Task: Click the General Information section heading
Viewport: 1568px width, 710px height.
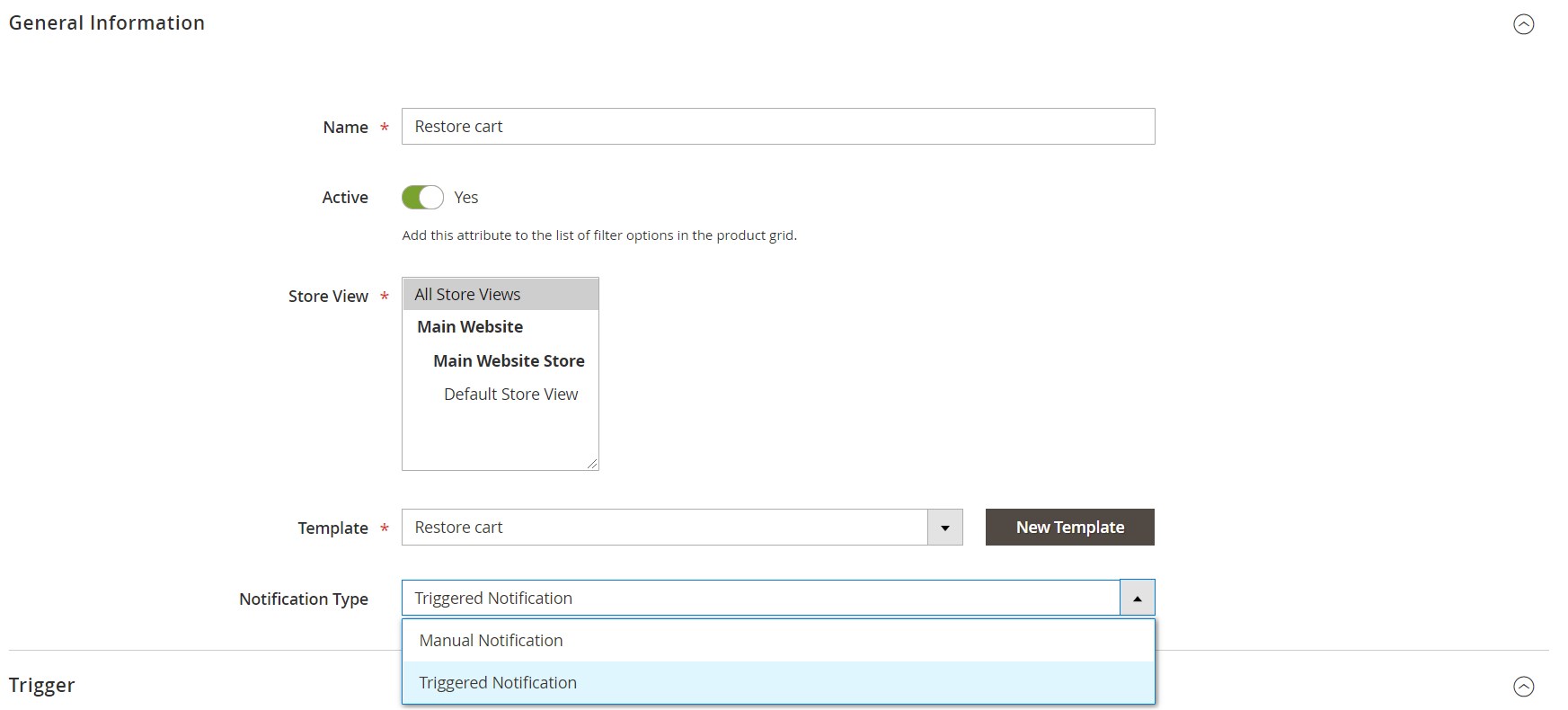Action: pos(107,23)
